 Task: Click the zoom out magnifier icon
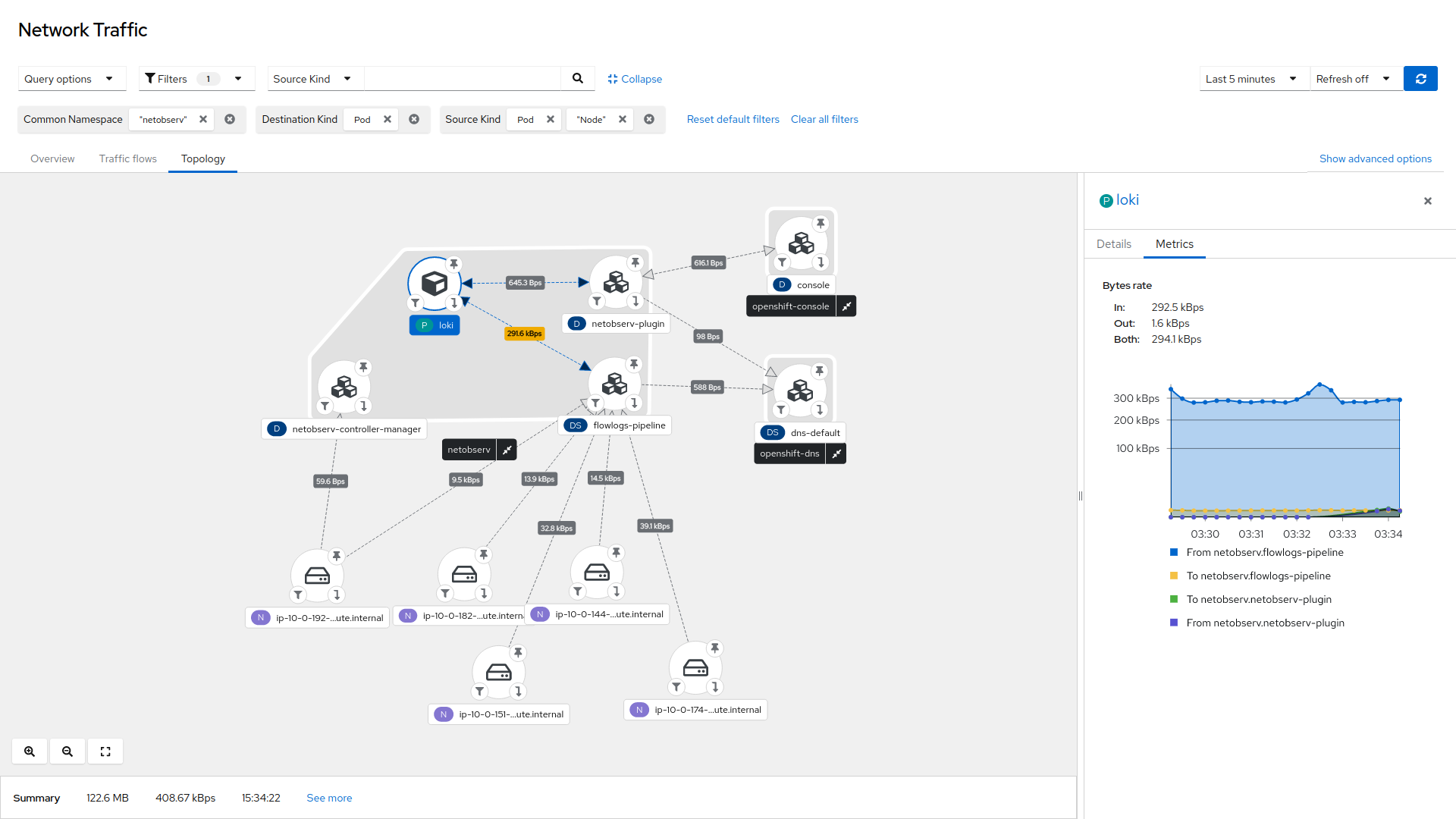[67, 751]
